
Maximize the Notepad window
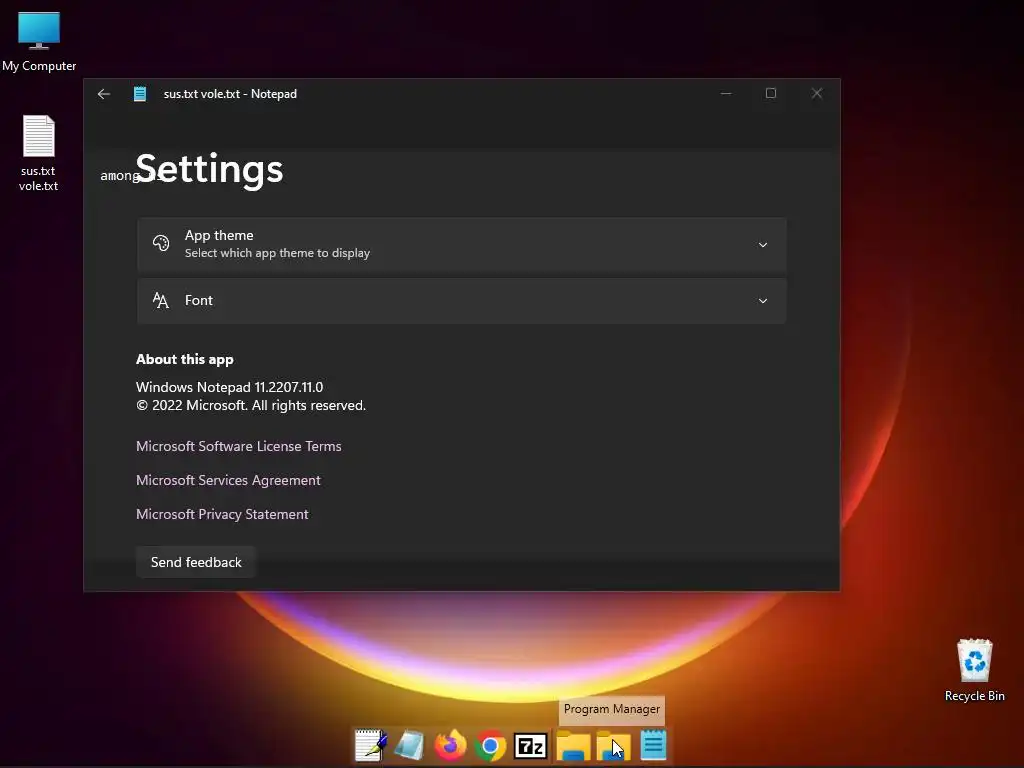tap(771, 93)
